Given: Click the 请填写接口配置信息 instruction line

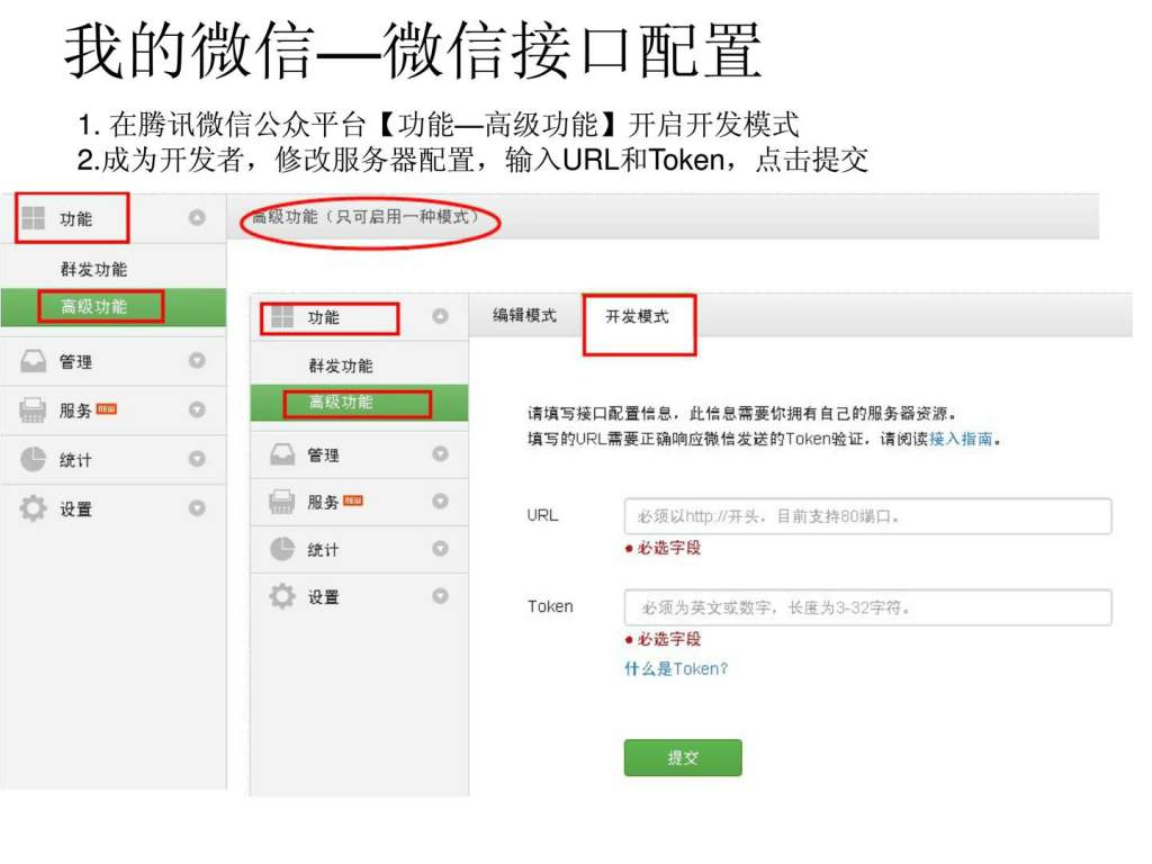Looking at the screenshot, I should point(741,413).
